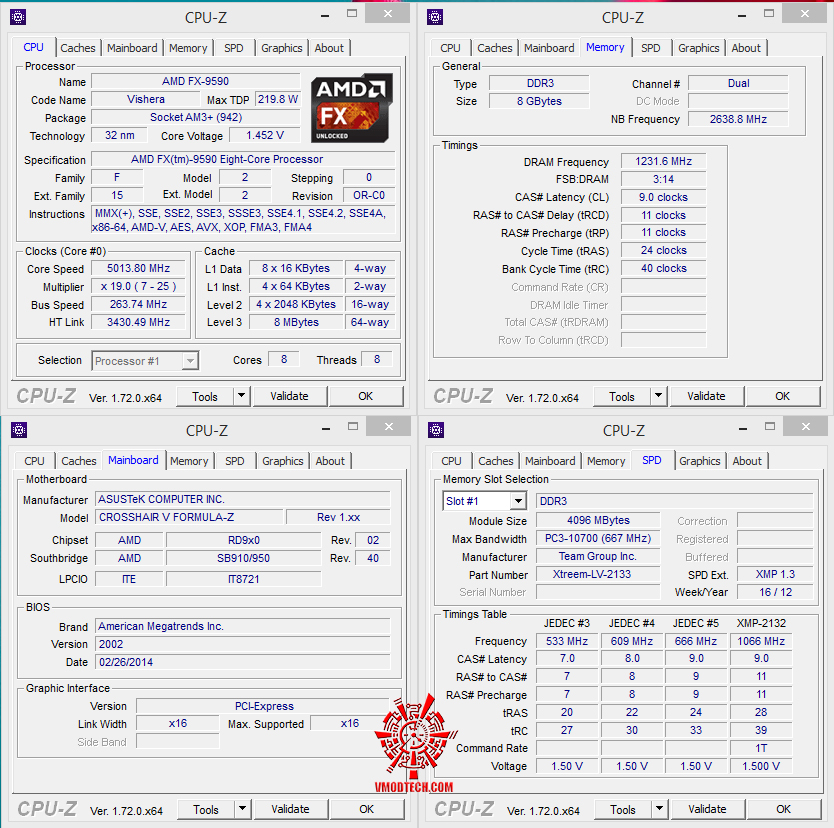Screen dimensions: 834x828
Task: Click Tools button in SPD window
Action: (623, 809)
